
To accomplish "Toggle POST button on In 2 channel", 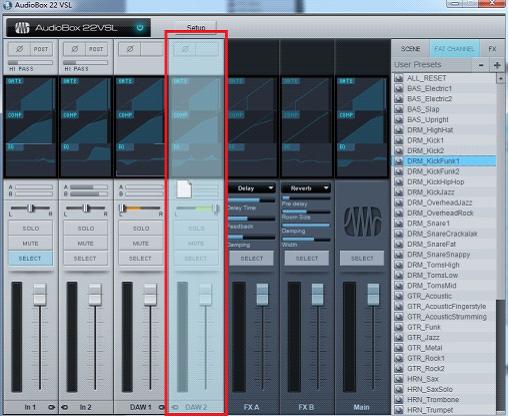I will click(97, 49).
